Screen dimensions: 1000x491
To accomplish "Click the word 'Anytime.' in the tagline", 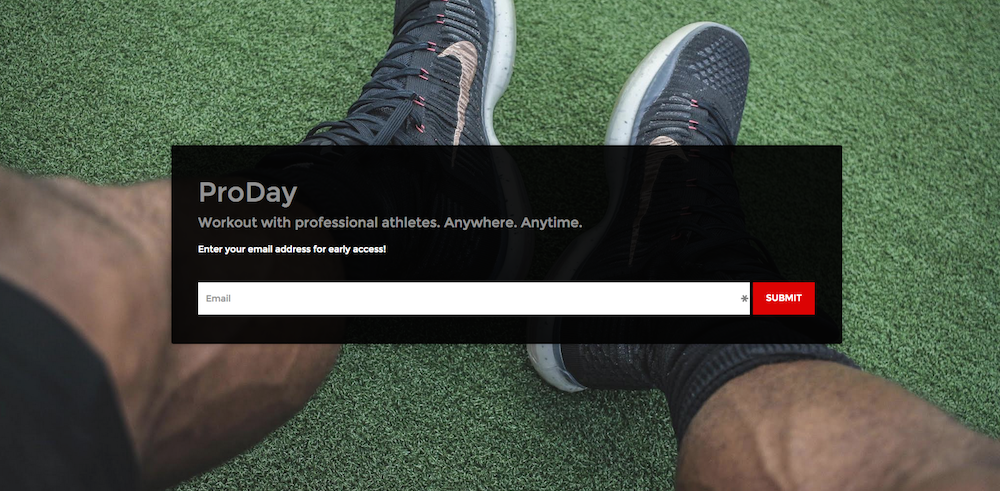I will point(551,223).
